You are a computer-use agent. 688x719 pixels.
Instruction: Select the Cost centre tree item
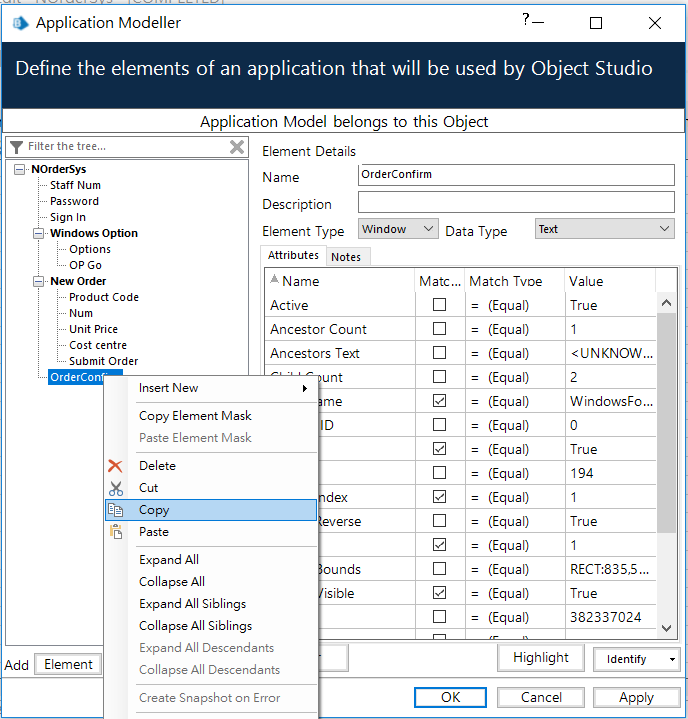point(98,345)
